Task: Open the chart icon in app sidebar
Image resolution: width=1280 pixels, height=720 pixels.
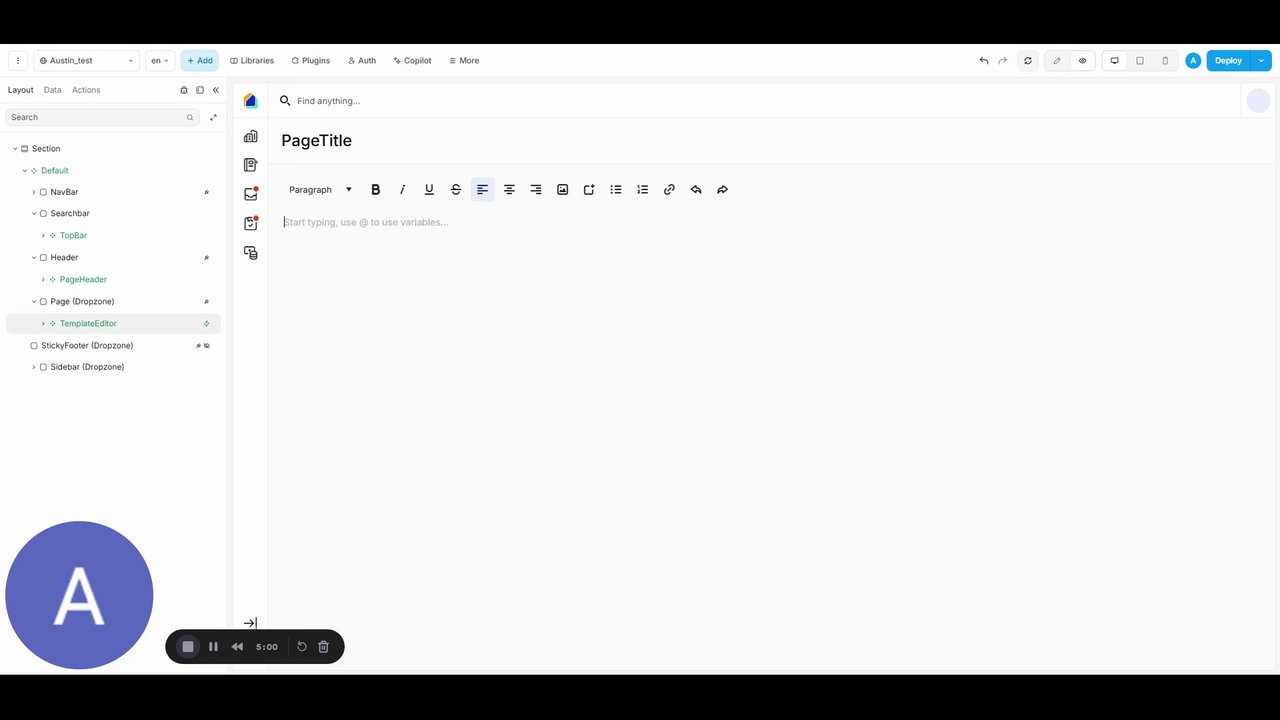Action: pos(250,136)
